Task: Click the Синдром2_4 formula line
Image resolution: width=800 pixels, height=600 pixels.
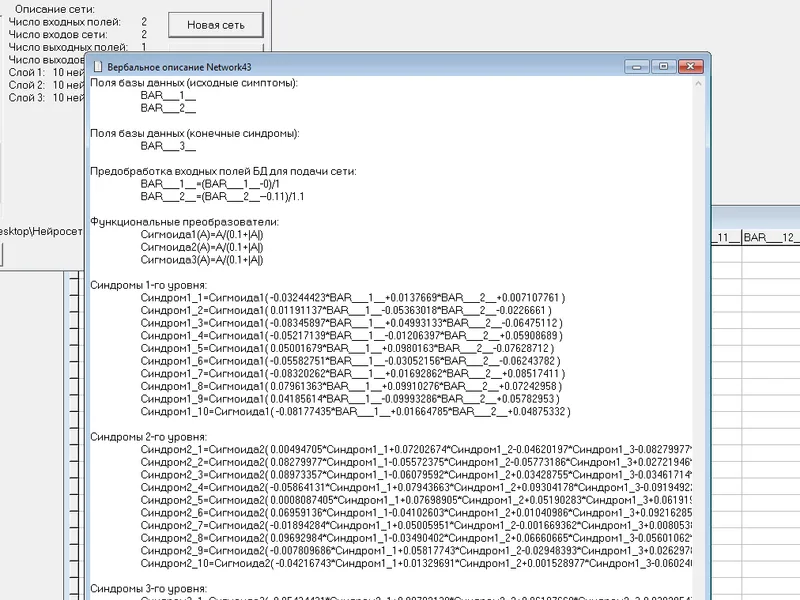Action: tap(416, 487)
